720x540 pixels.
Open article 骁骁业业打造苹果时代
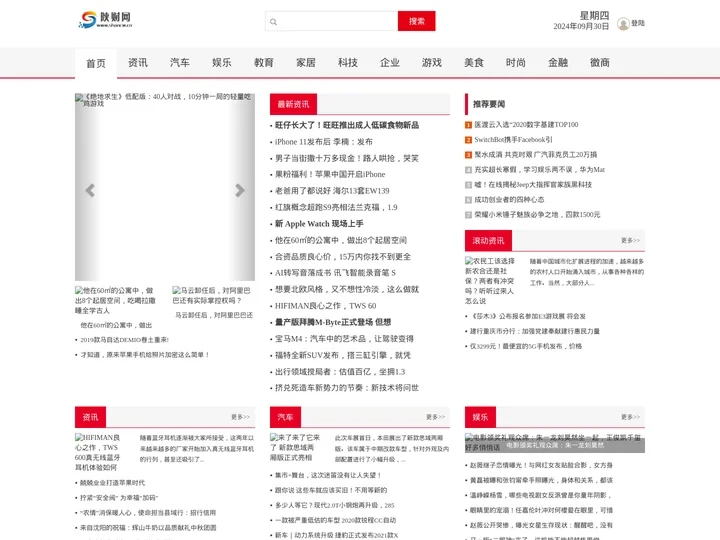tap(112, 483)
